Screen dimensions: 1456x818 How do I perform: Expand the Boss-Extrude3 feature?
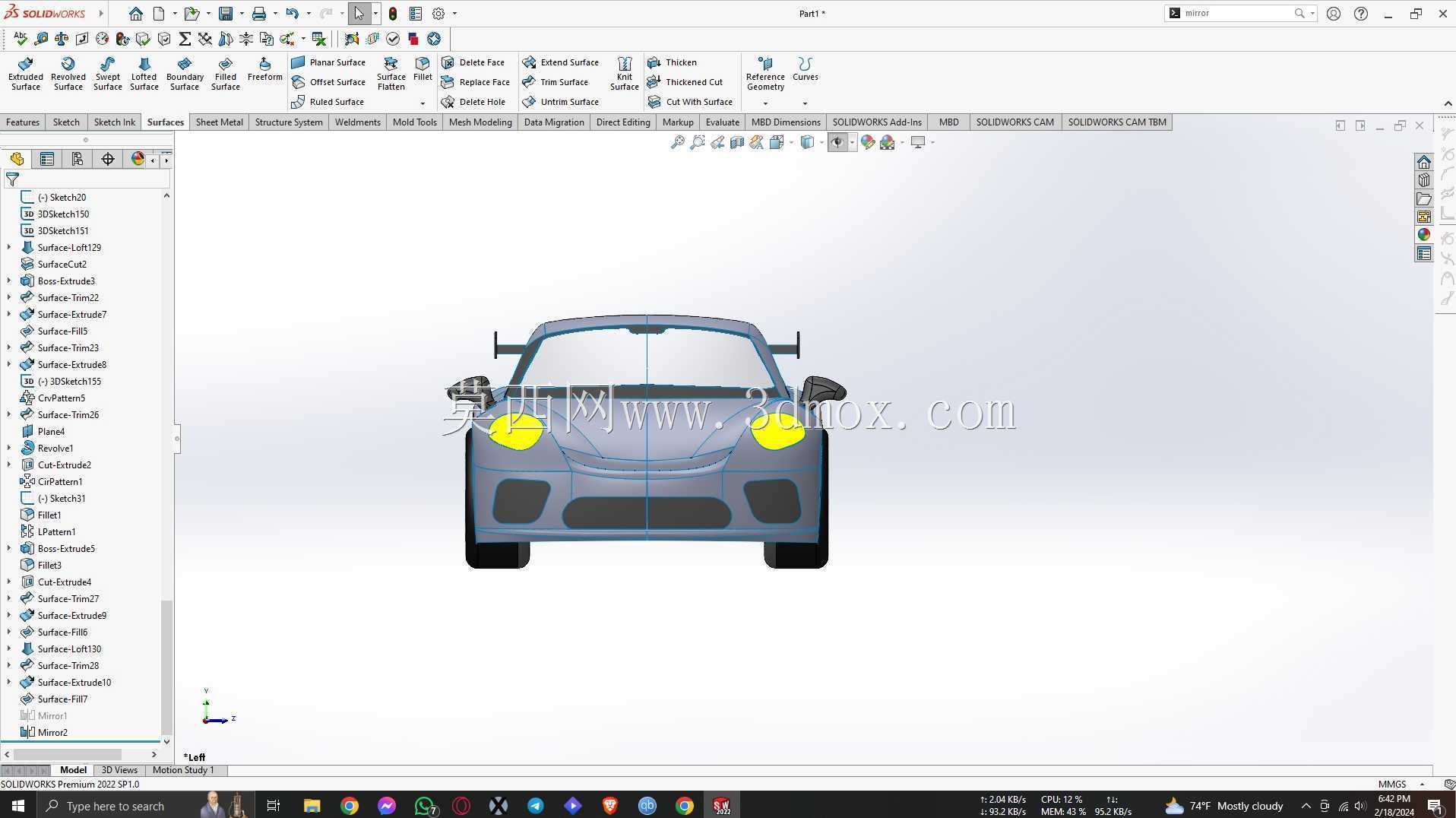(x=9, y=281)
